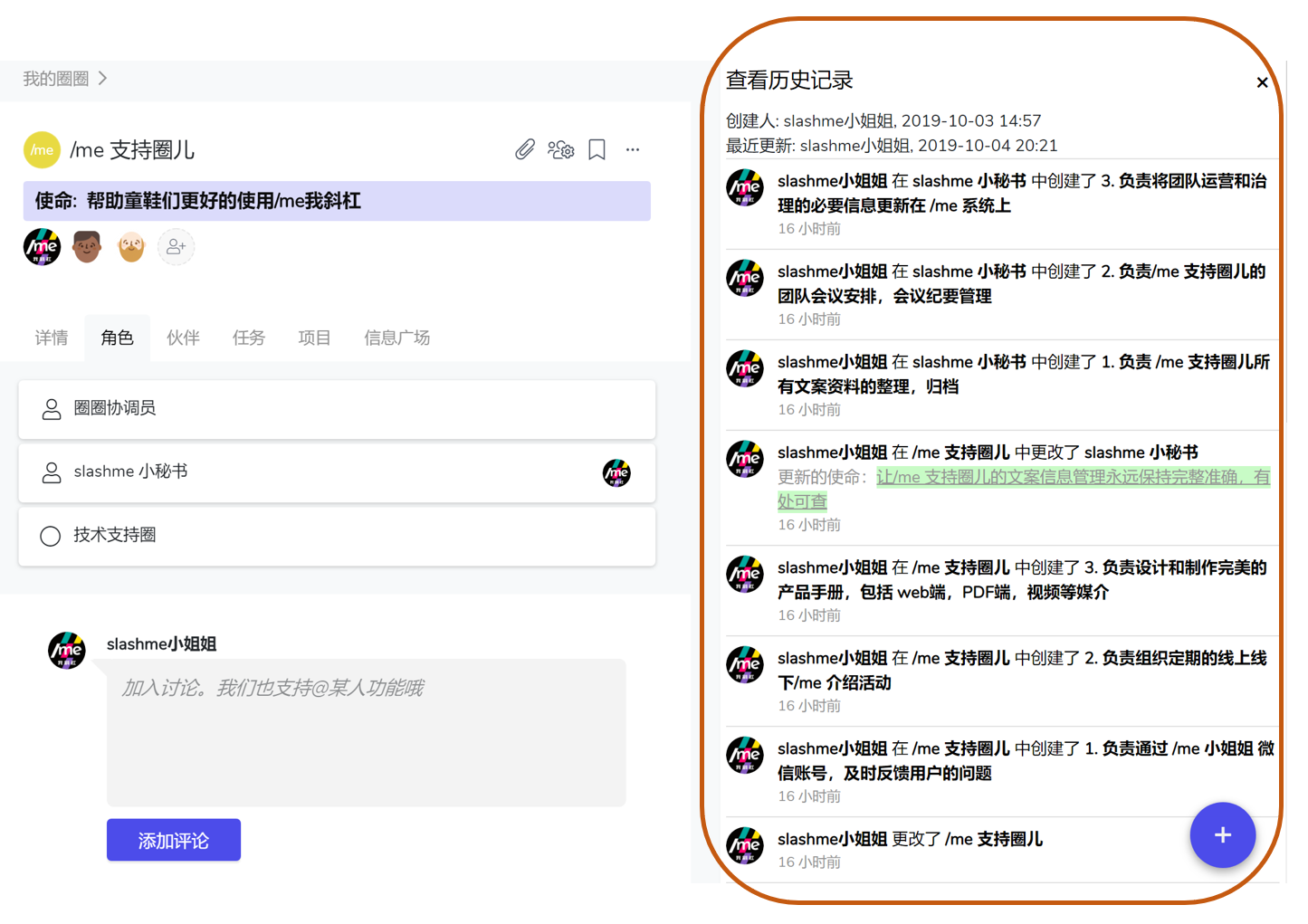Open the team settings gear icon
The image size is (1308, 924).
tap(561, 149)
